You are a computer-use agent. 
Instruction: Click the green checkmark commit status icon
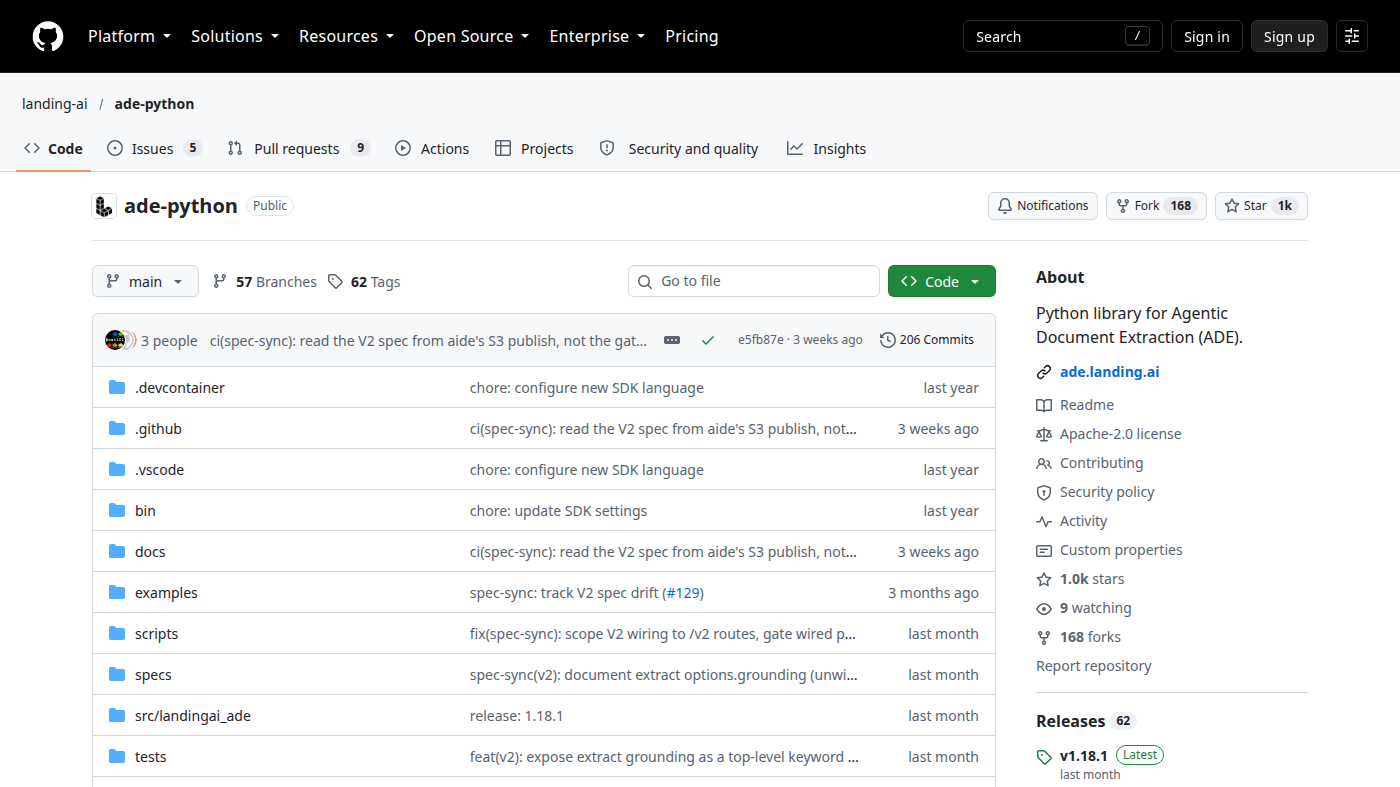(x=708, y=340)
